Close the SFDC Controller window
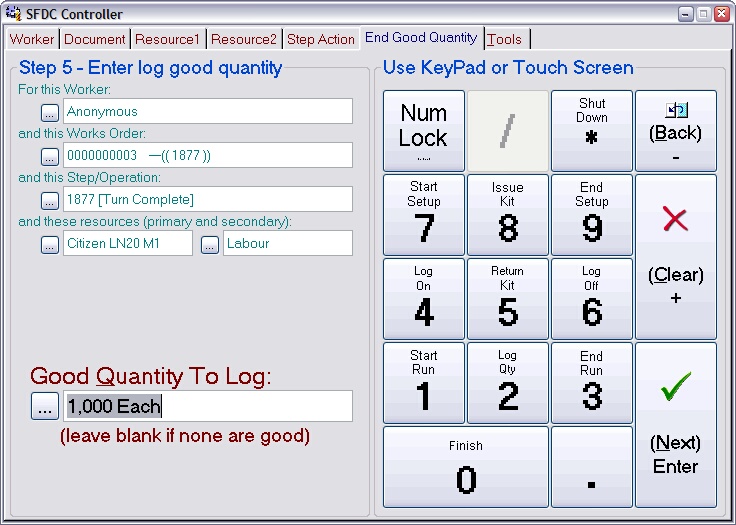736x525 pixels. [721, 14]
